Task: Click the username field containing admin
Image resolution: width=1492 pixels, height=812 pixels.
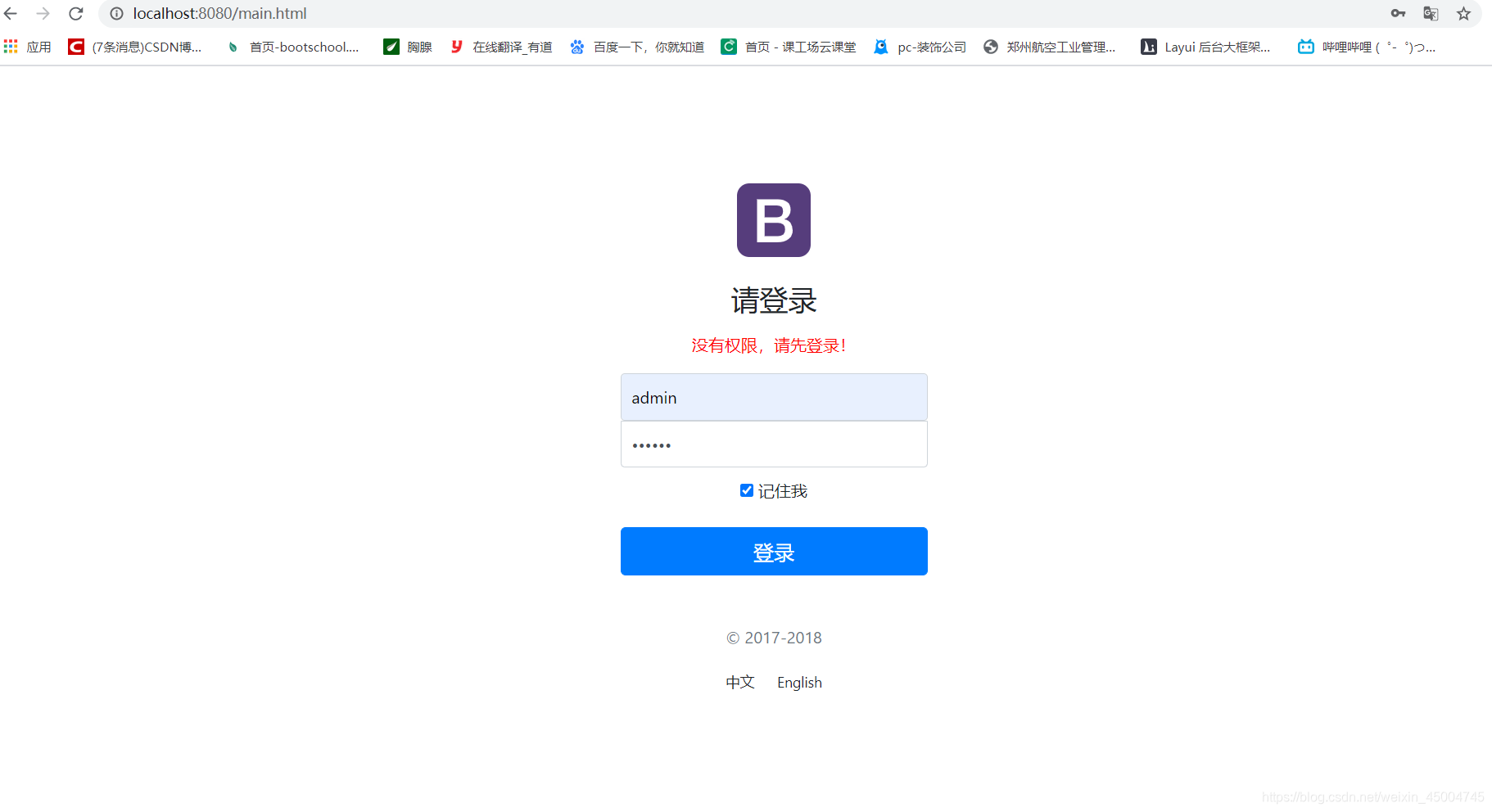Action: coord(773,397)
